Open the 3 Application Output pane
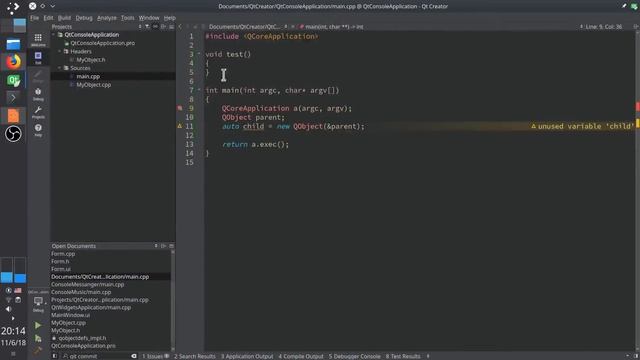 click(x=247, y=356)
